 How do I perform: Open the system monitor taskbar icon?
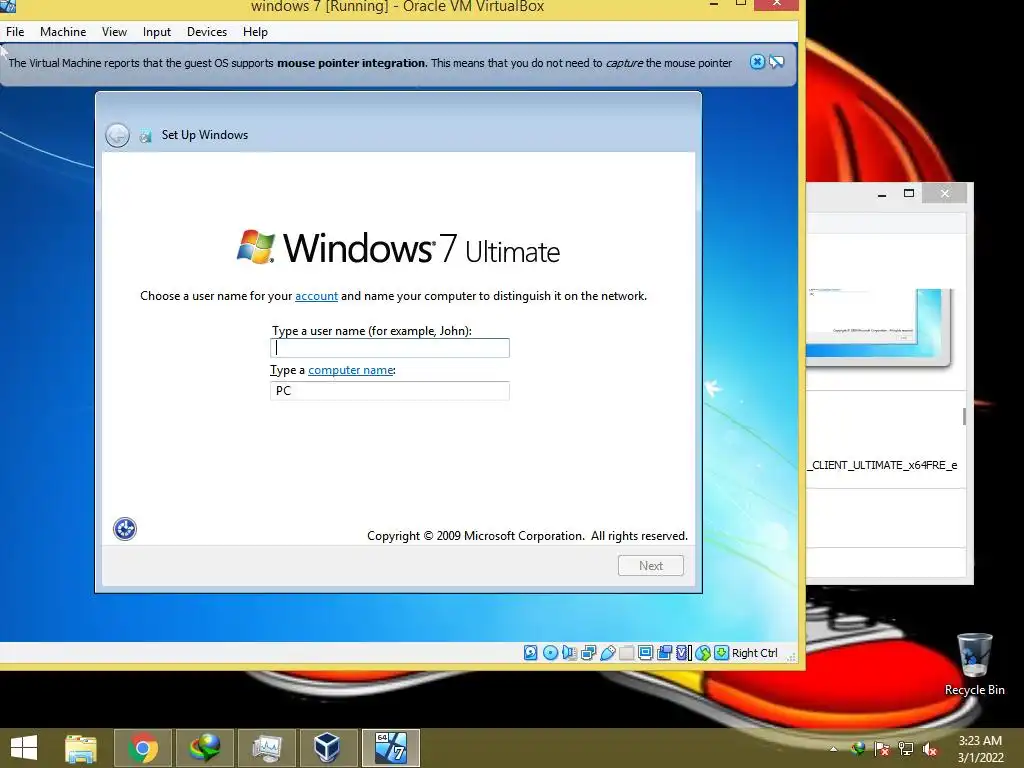(266, 748)
